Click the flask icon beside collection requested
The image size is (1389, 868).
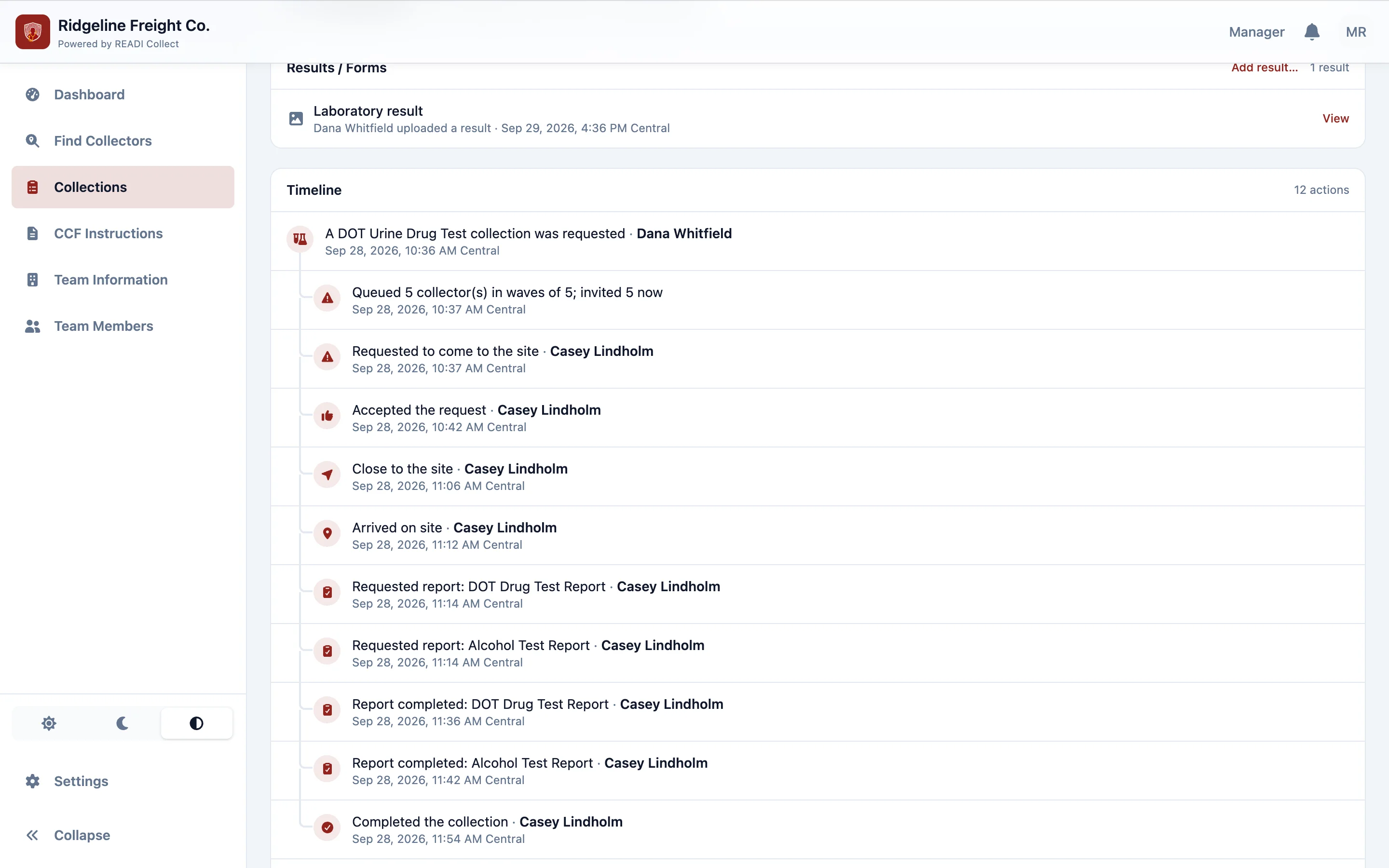click(300, 239)
